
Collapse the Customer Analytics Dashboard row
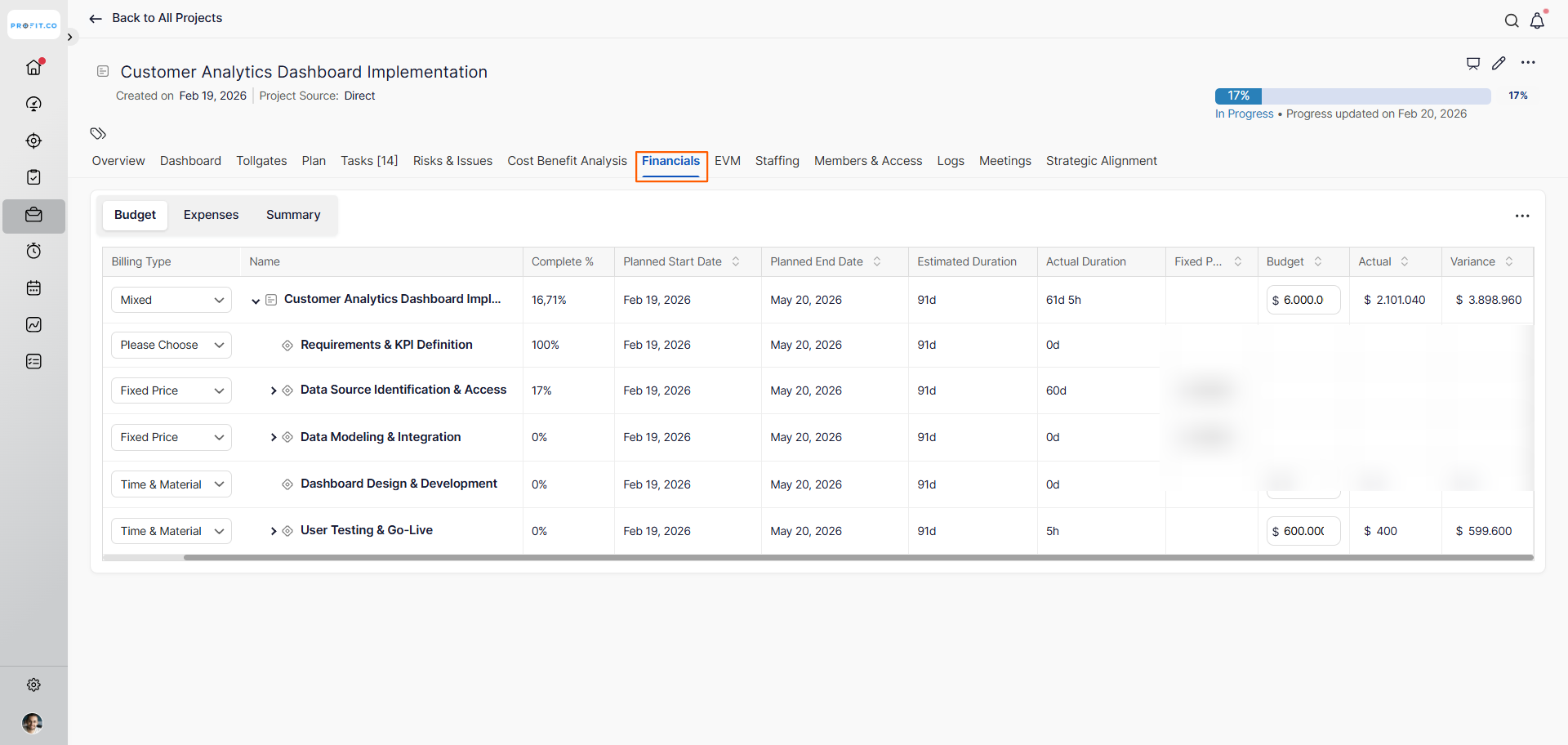pyautogui.click(x=256, y=301)
